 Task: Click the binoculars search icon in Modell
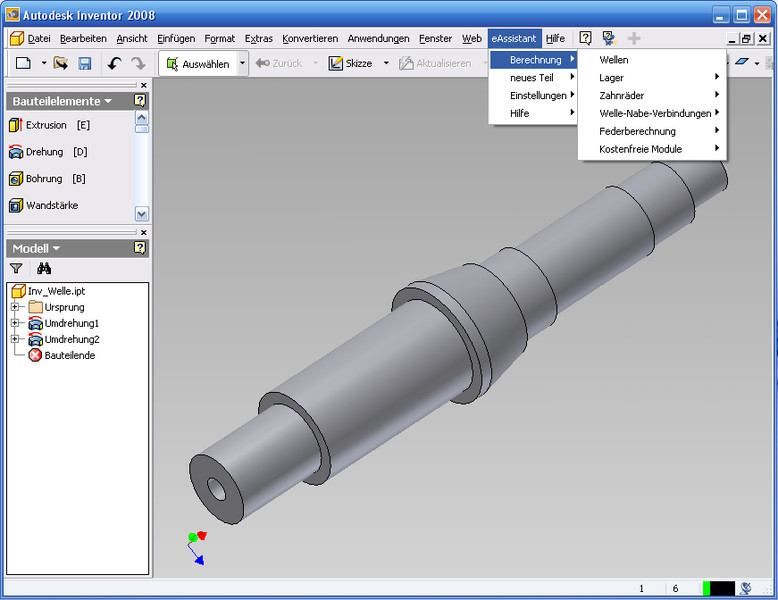(44, 269)
